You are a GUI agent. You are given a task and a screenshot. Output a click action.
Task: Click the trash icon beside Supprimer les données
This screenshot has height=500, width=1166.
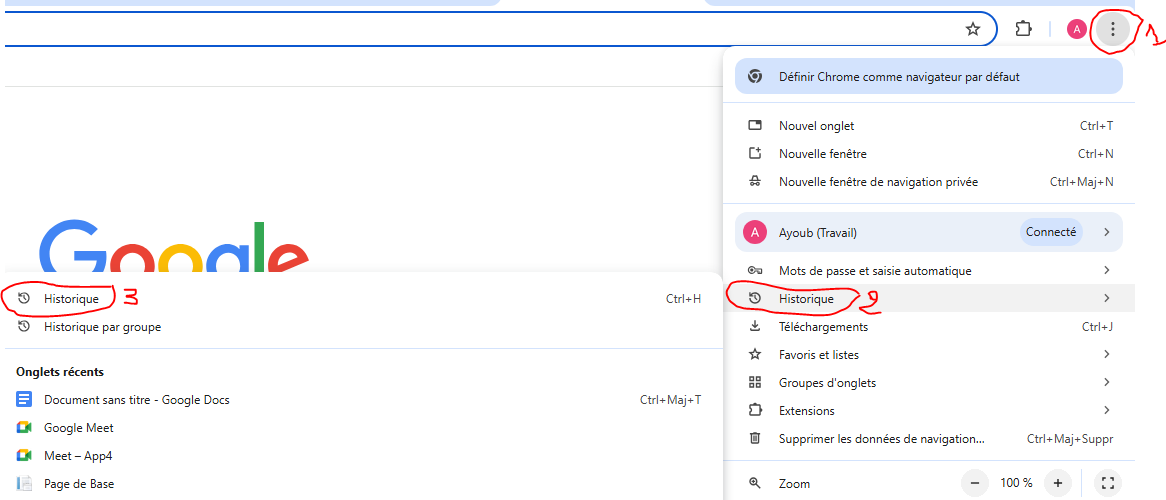(x=755, y=439)
